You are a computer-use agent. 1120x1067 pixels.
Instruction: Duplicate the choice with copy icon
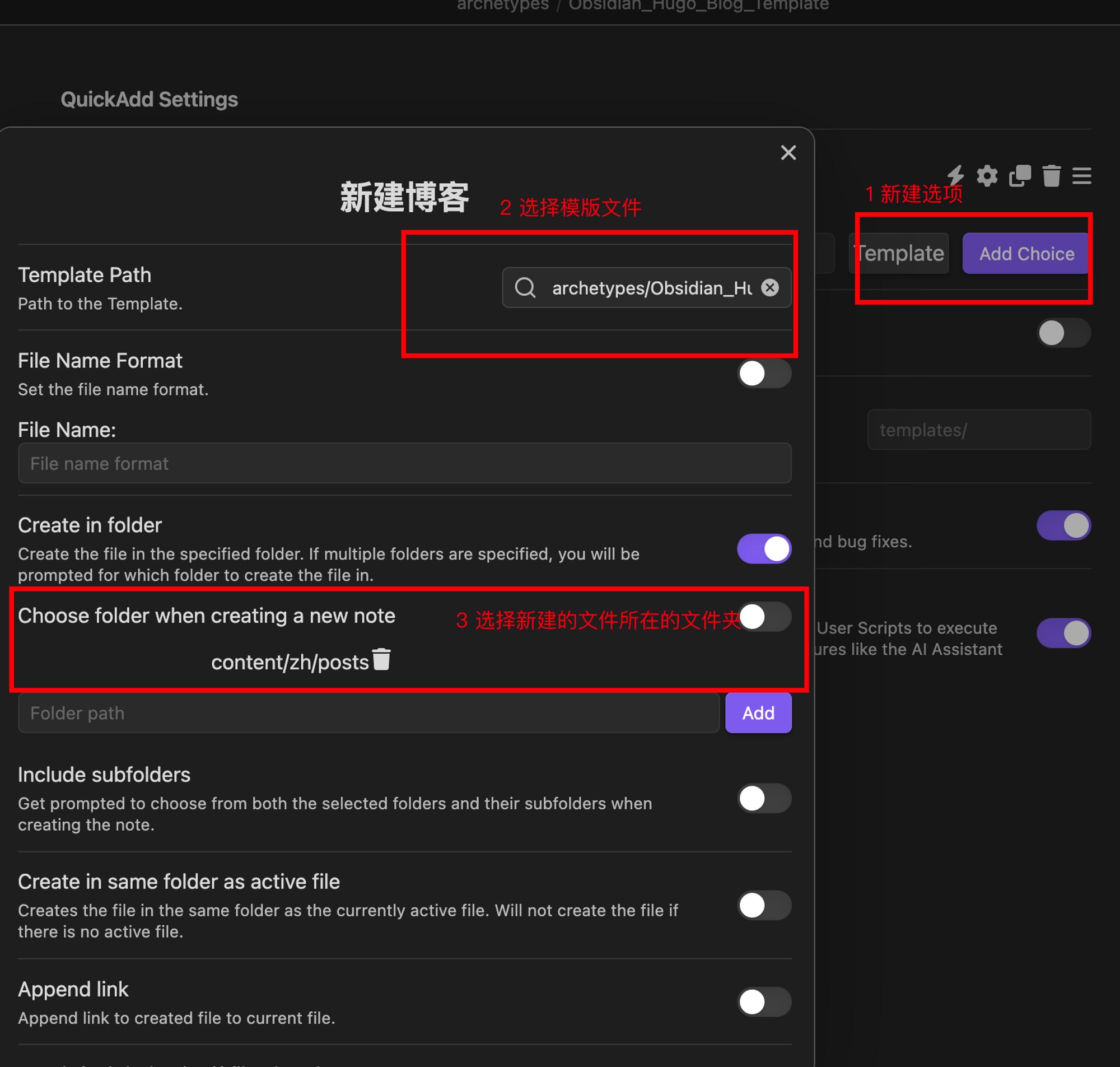click(x=1020, y=176)
